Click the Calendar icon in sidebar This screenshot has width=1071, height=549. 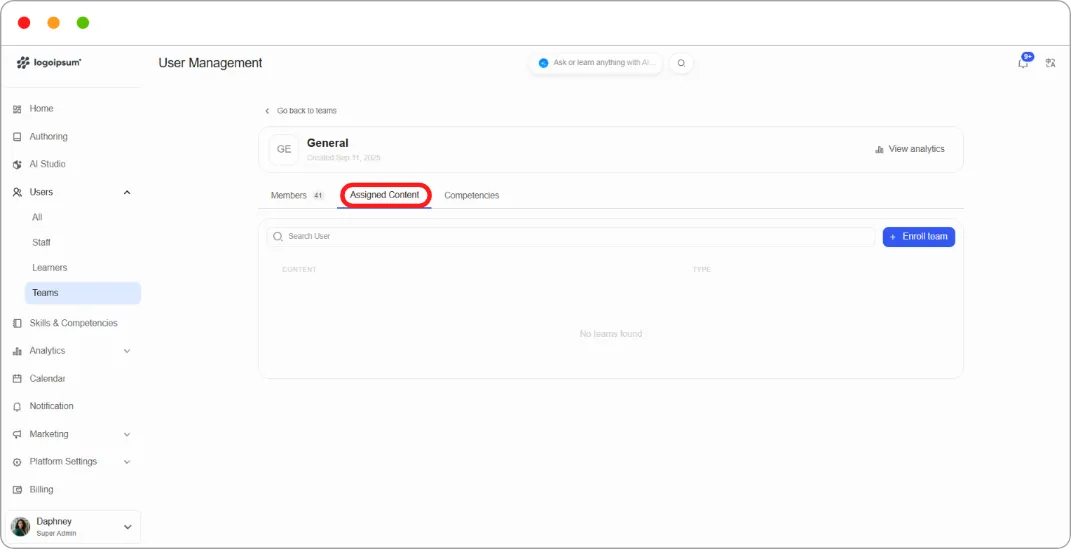[17, 378]
